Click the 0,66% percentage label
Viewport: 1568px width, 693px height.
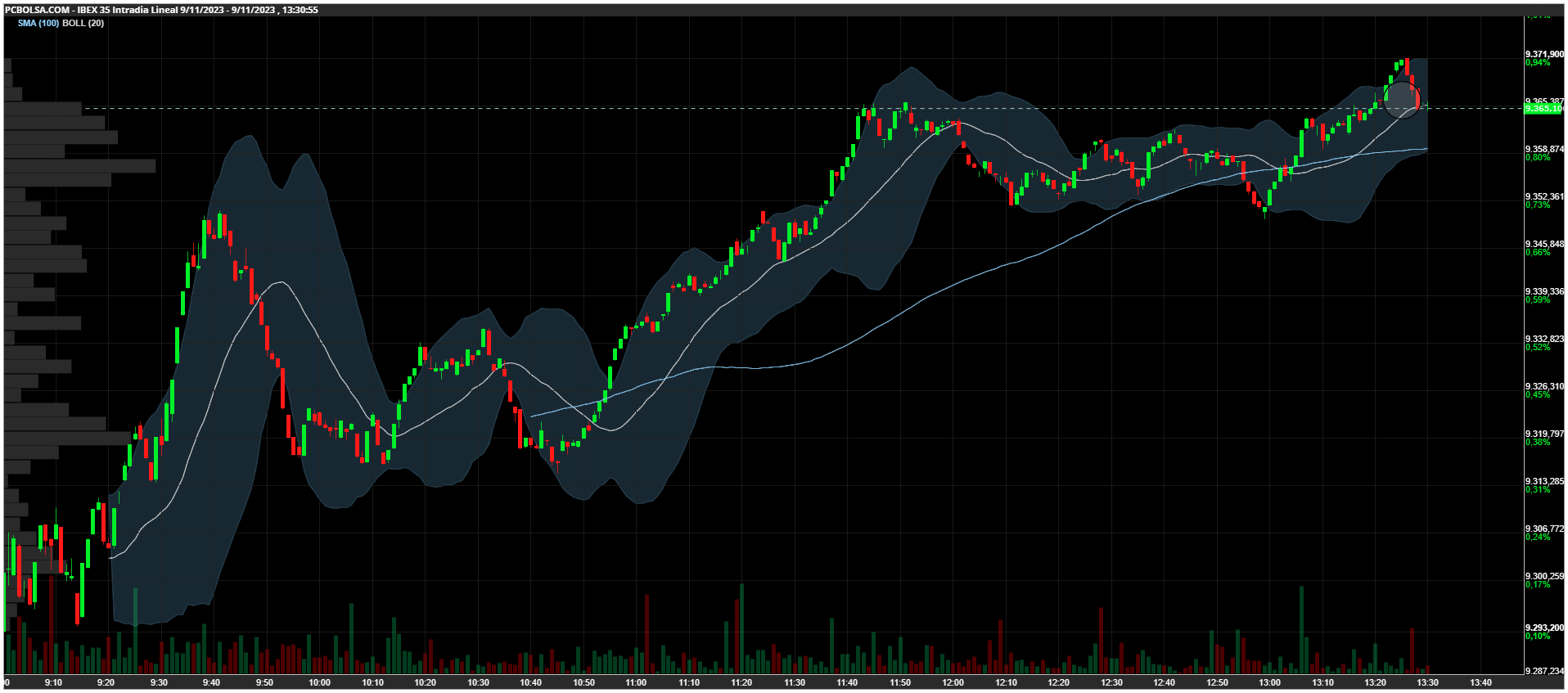[x=1538, y=252]
